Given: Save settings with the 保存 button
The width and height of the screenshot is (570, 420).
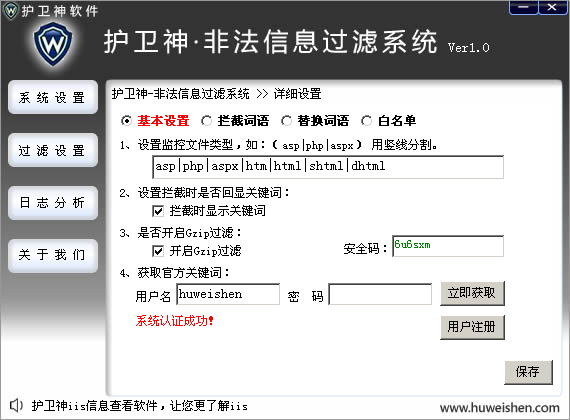Looking at the screenshot, I should pos(528,372).
